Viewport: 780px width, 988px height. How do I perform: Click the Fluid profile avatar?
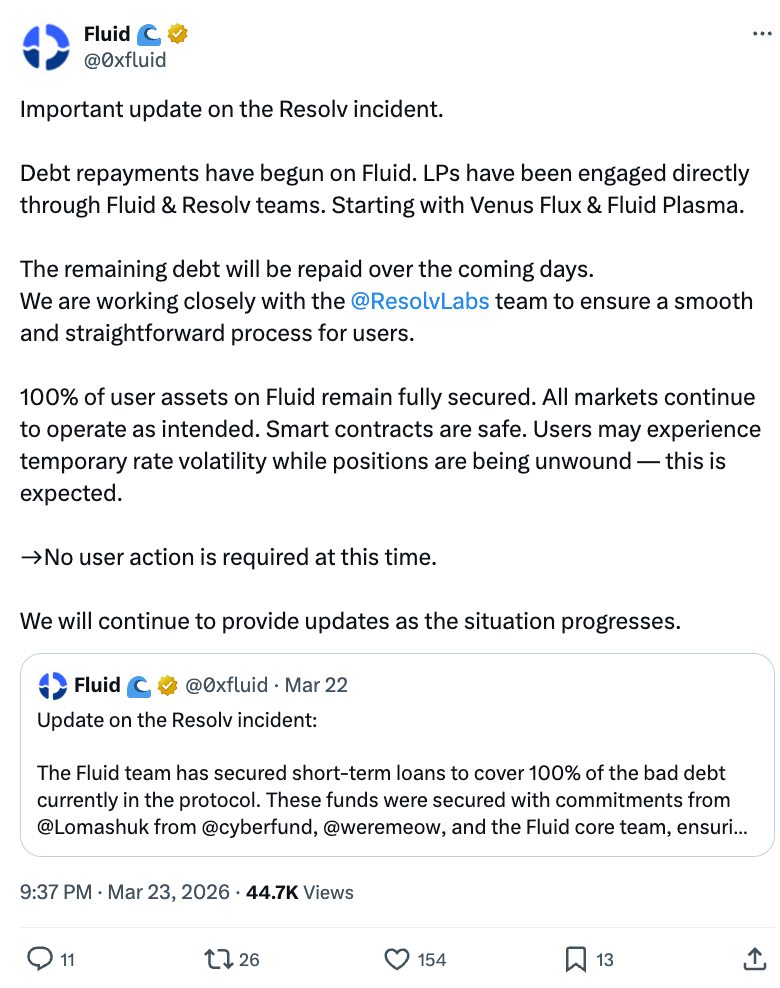click(45, 47)
